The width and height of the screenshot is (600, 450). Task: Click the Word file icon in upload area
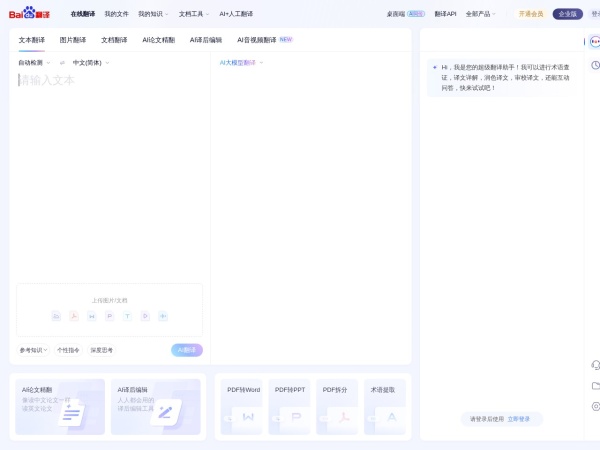click(x=92, y=316)
